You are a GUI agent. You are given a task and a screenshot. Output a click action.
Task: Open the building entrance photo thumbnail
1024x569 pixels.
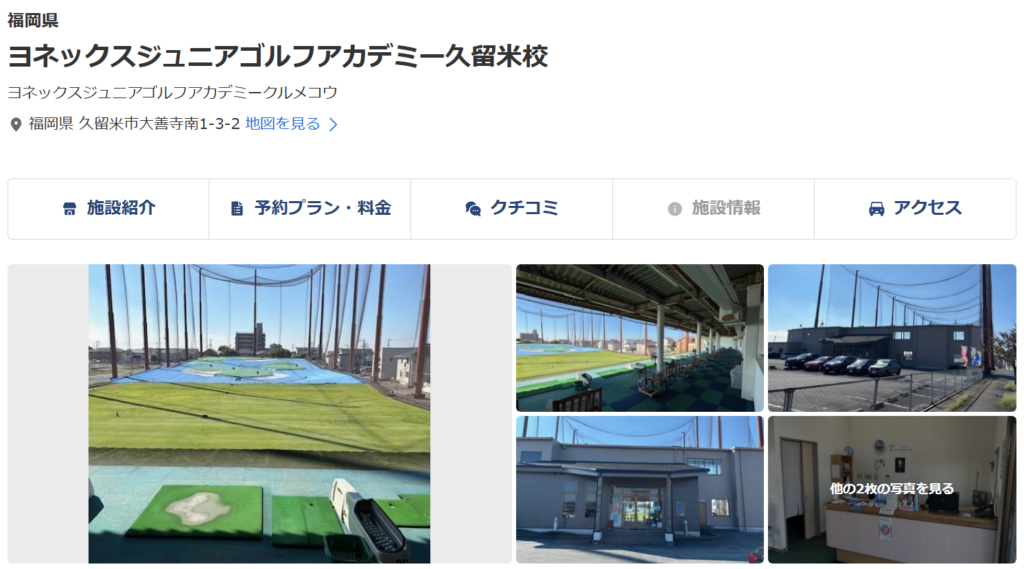[x=640, y=489]
